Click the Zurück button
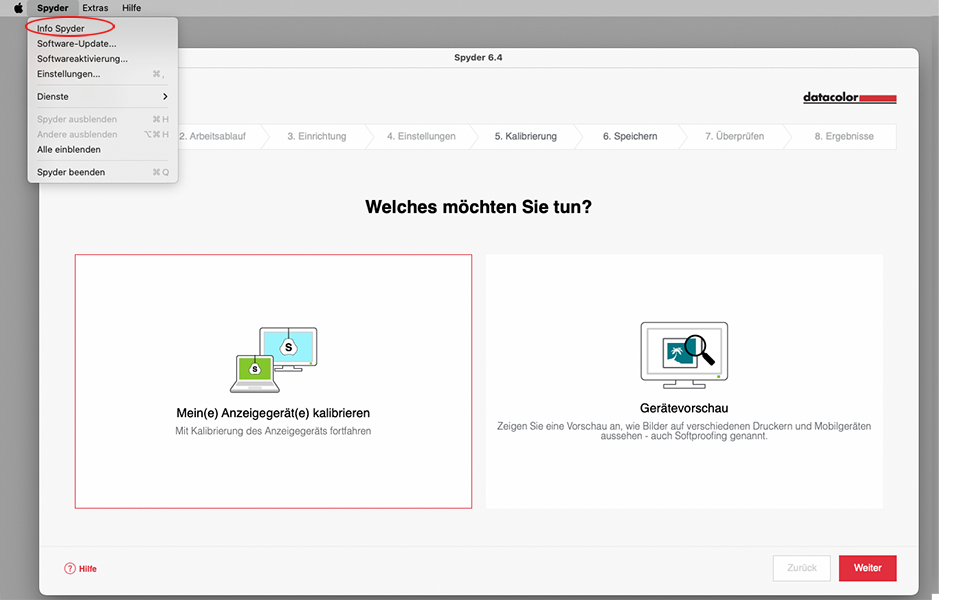This screenshot has height=600, width=962. tap(801, 568)
